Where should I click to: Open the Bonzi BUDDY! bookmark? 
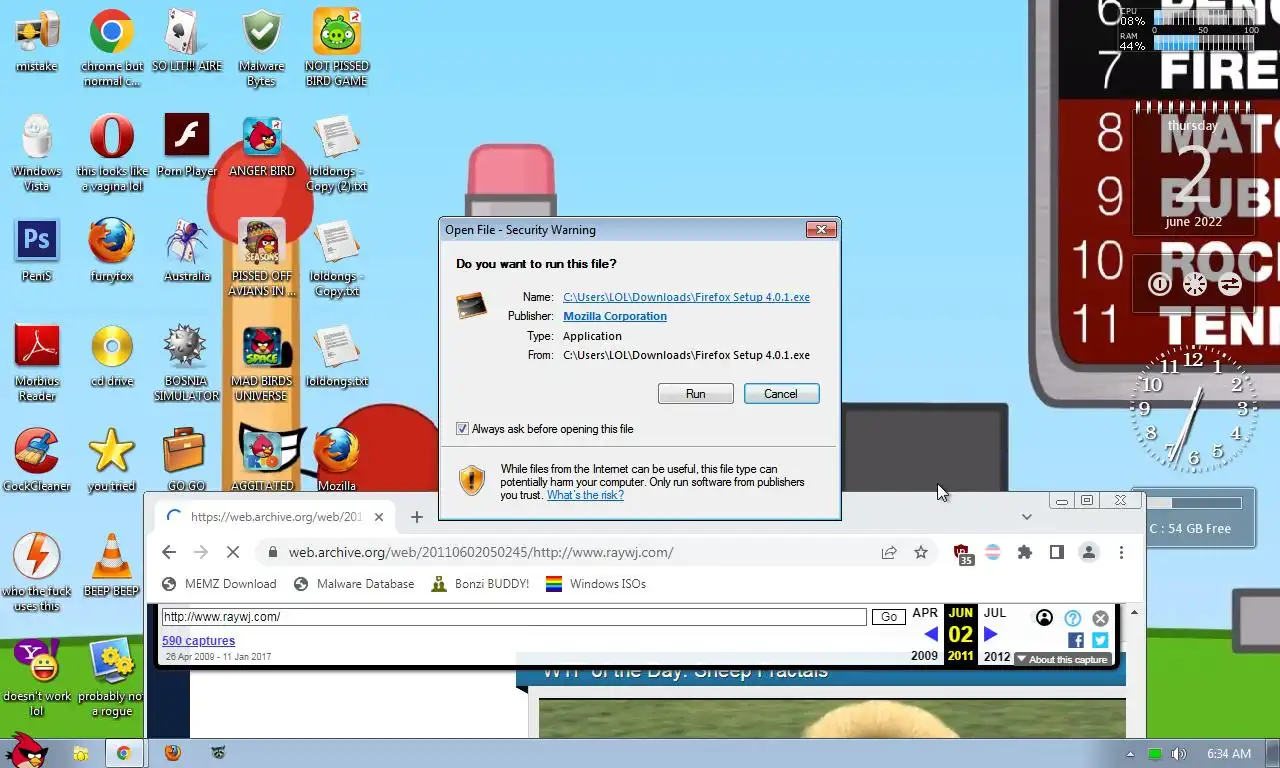point(480,584)
